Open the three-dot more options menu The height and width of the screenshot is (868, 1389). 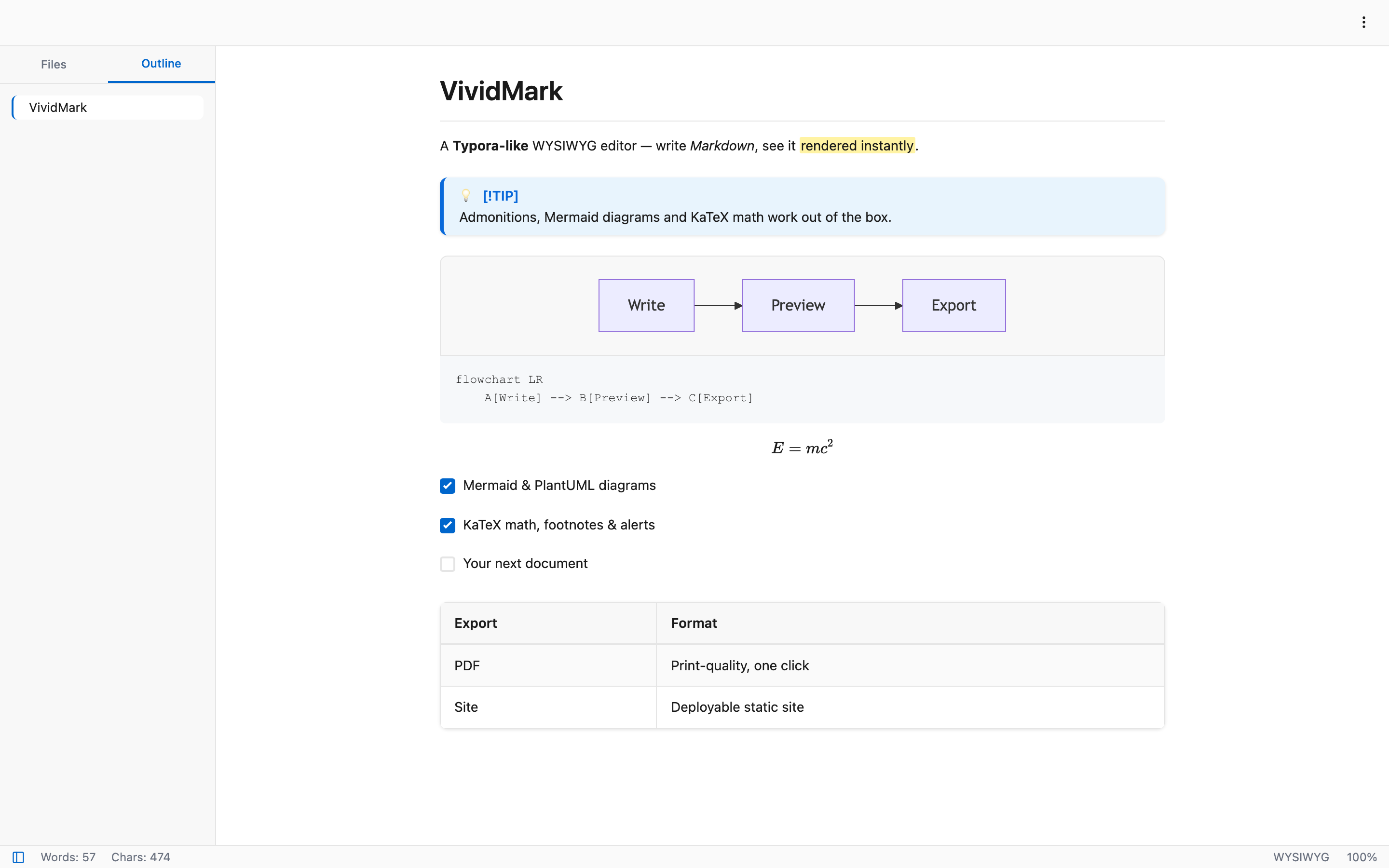[1364, 22]
